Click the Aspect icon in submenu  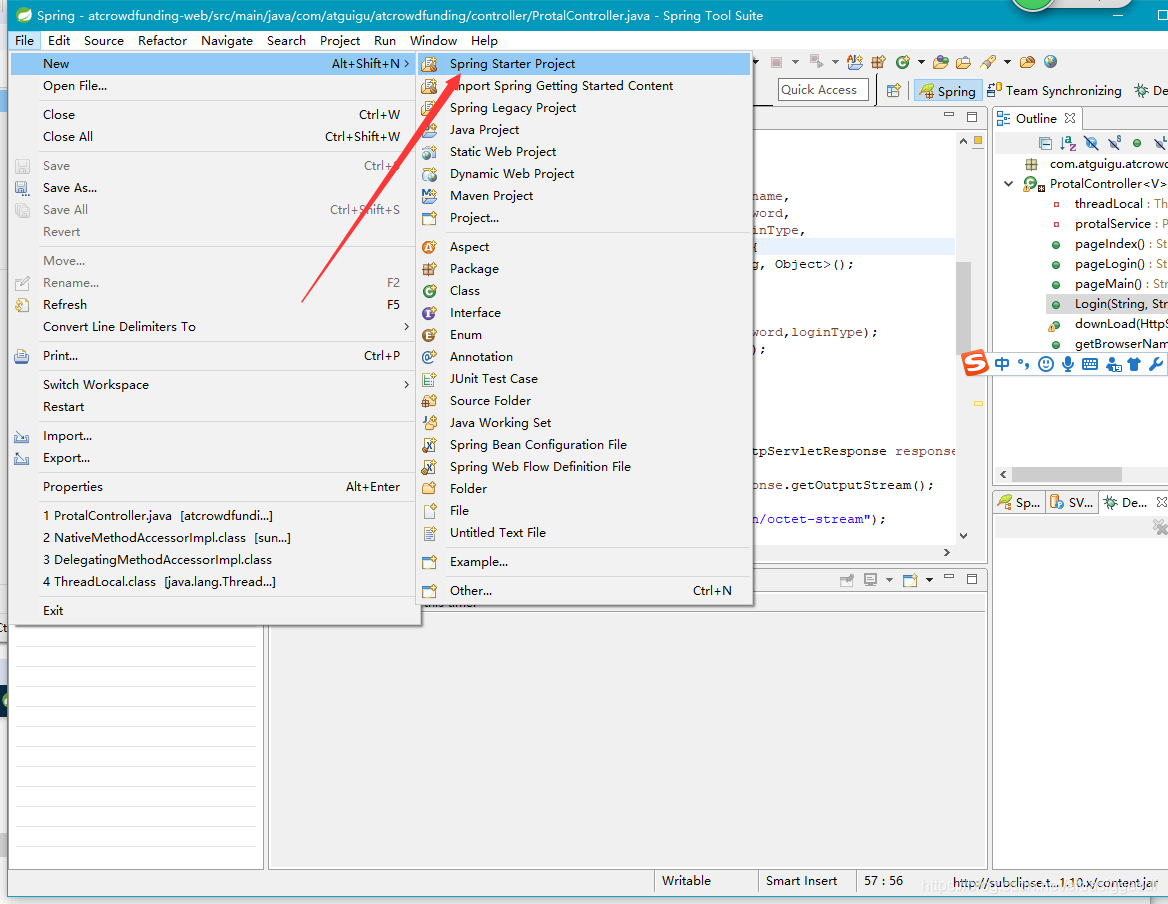[x=430, y=247]
